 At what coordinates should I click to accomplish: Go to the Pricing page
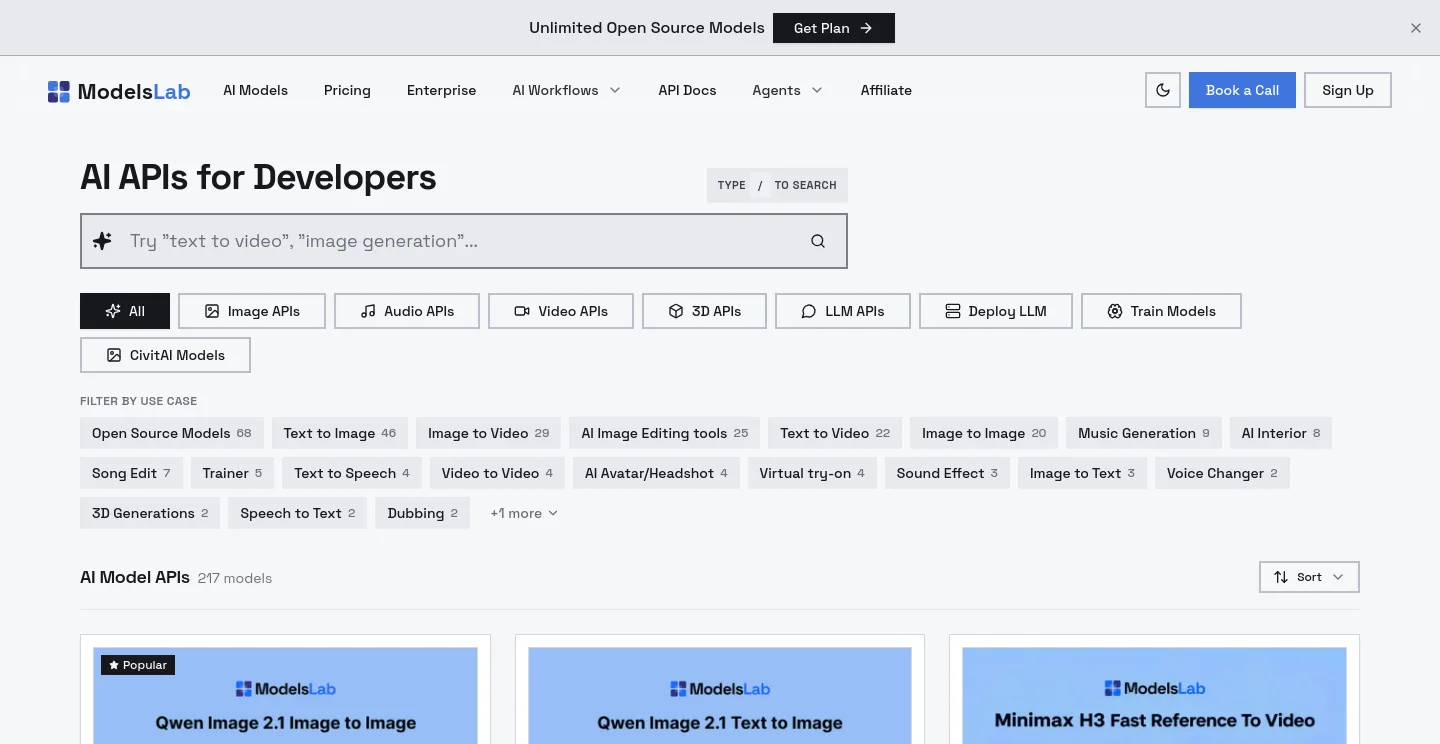click(x=347, y=90)
